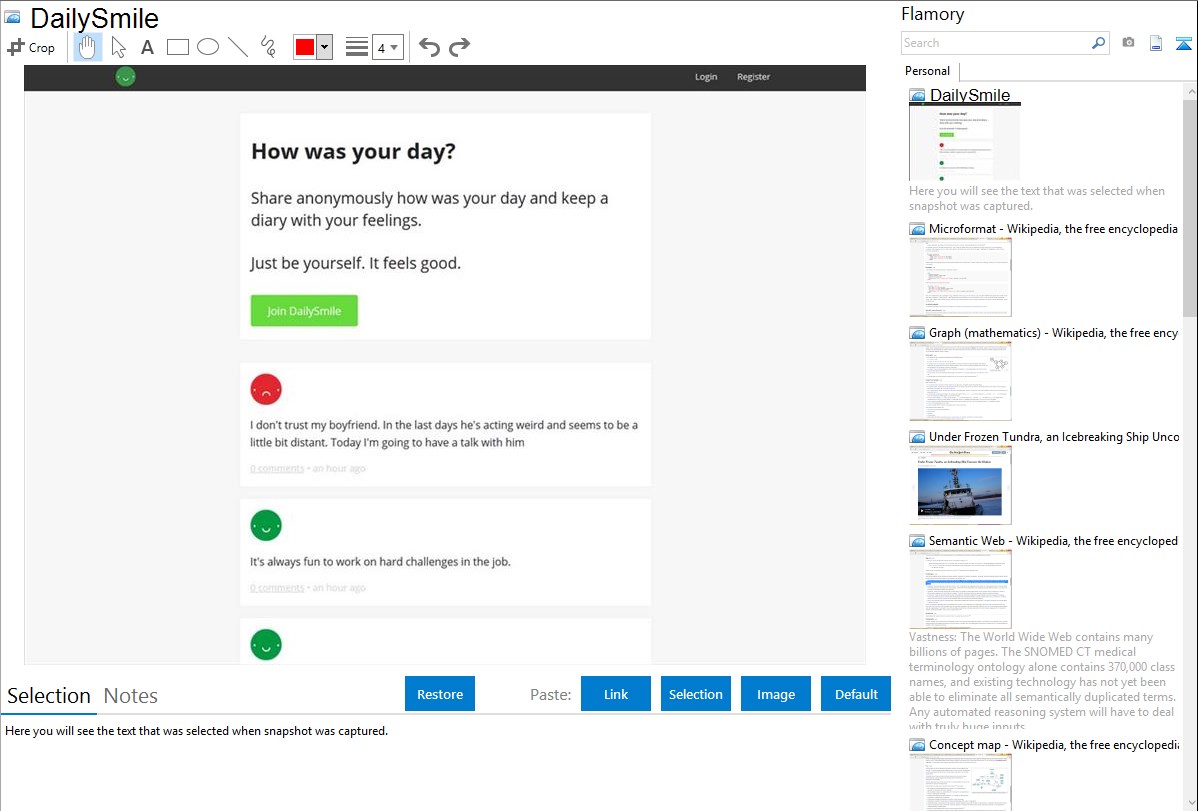Pick the rectangle shape tool
The height and width of the screenshot is (811, 1198).
tap(177, 47)
